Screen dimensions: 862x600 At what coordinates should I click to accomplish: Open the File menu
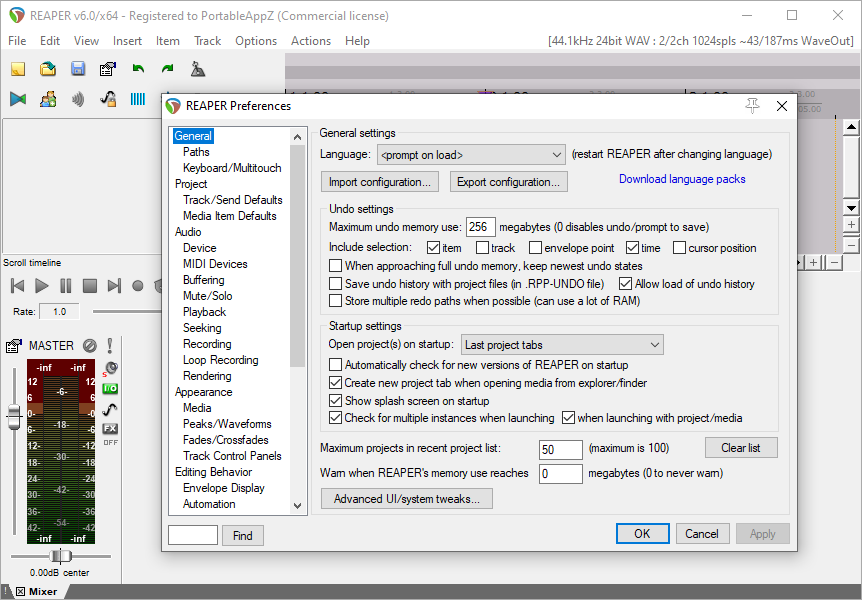17,41
